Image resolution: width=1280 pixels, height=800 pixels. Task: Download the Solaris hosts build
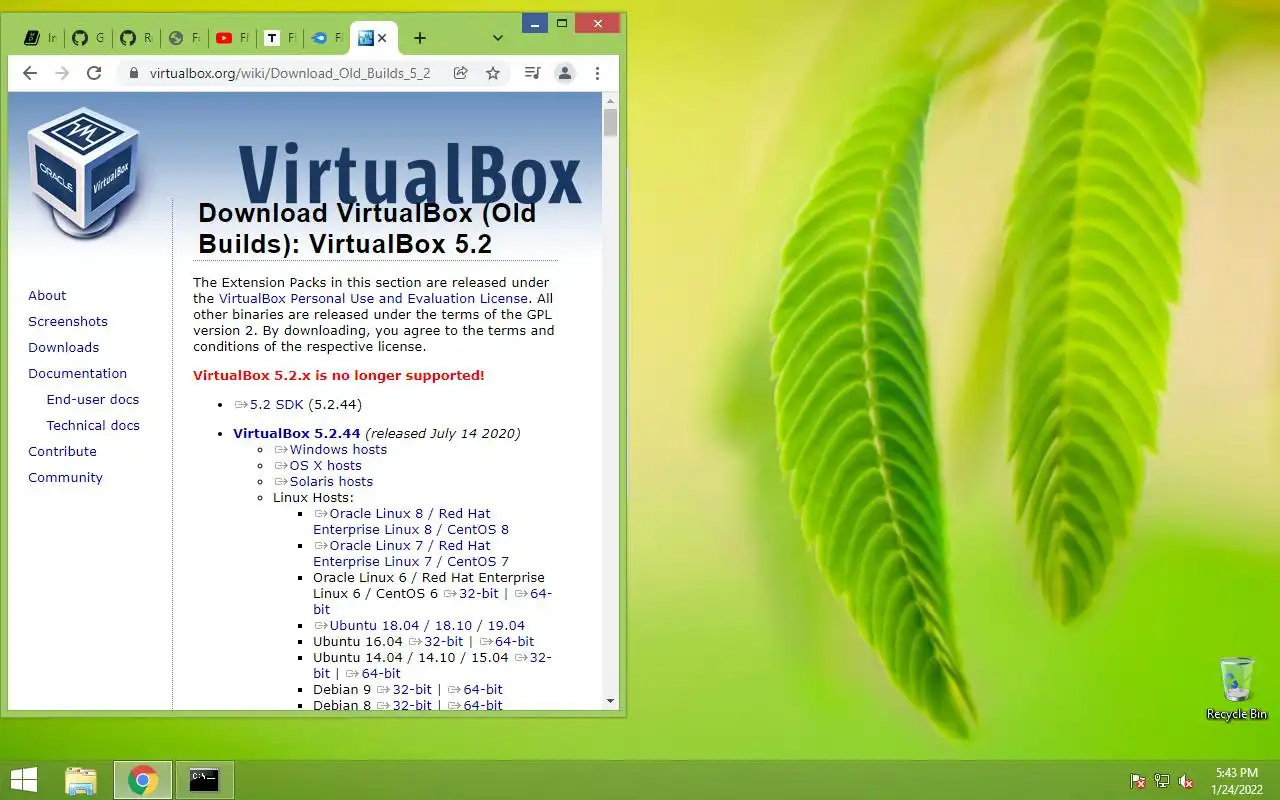324,482
